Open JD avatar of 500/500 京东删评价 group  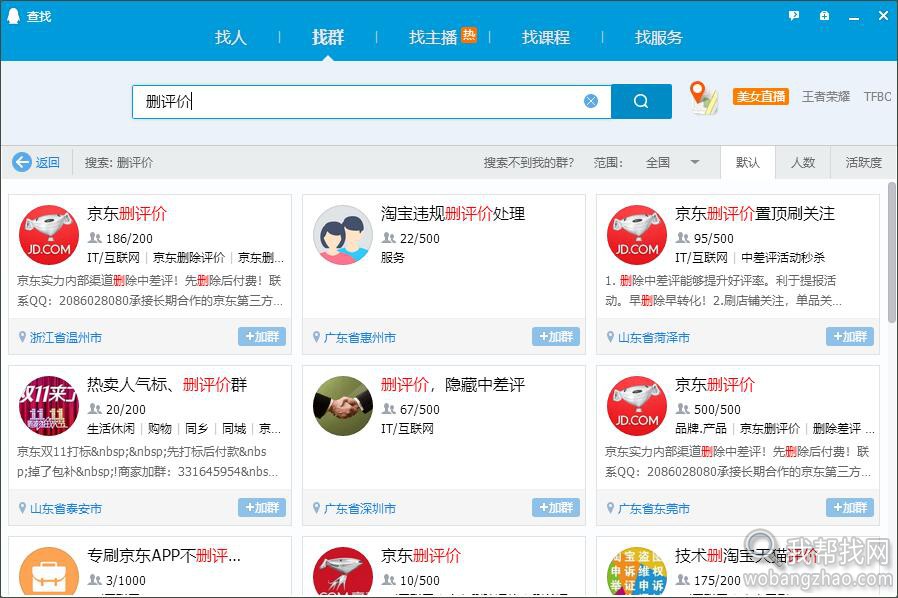[x=637, y=406]
